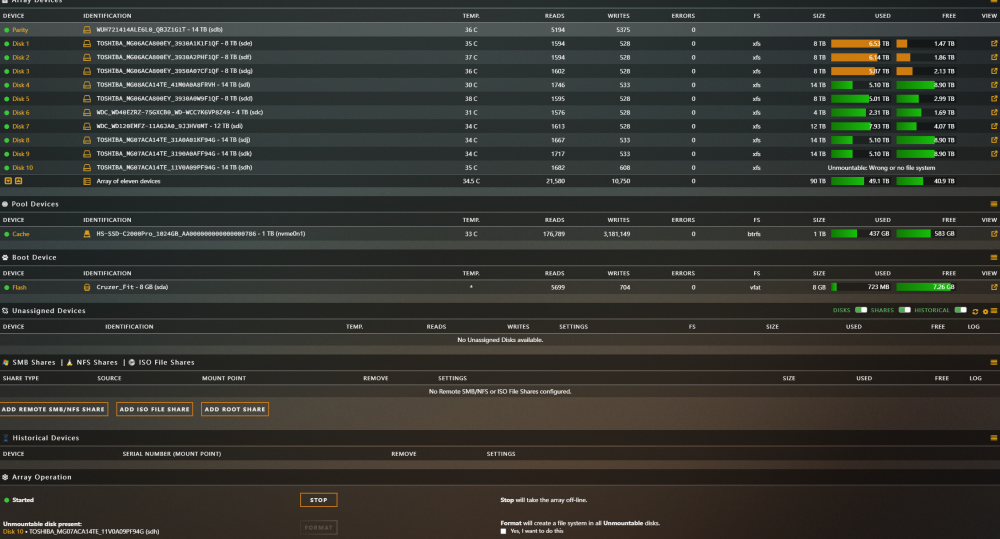Open the view icon for Disk 5

click(x=994, y=99)
